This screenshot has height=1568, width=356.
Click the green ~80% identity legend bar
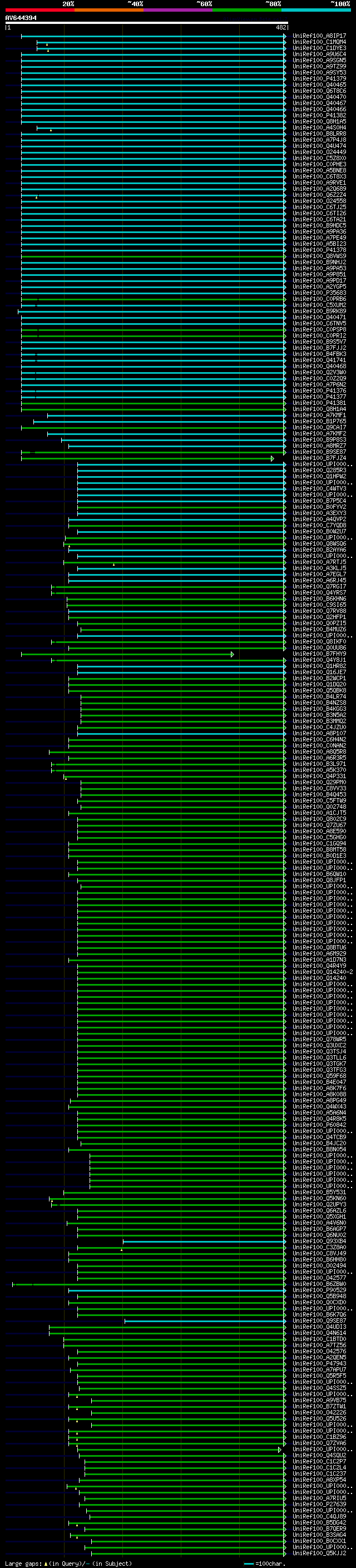(247, 10)
